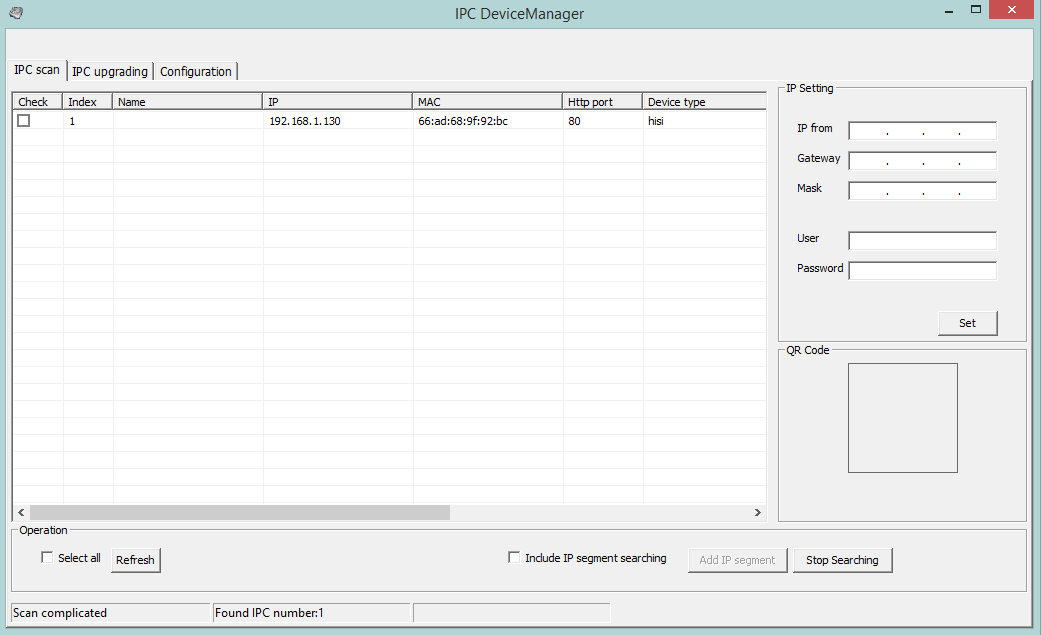Check the box for device 192.168.1.130
Image resolution: width=1041 pixels, height=635 pixels.
(24, 120)
